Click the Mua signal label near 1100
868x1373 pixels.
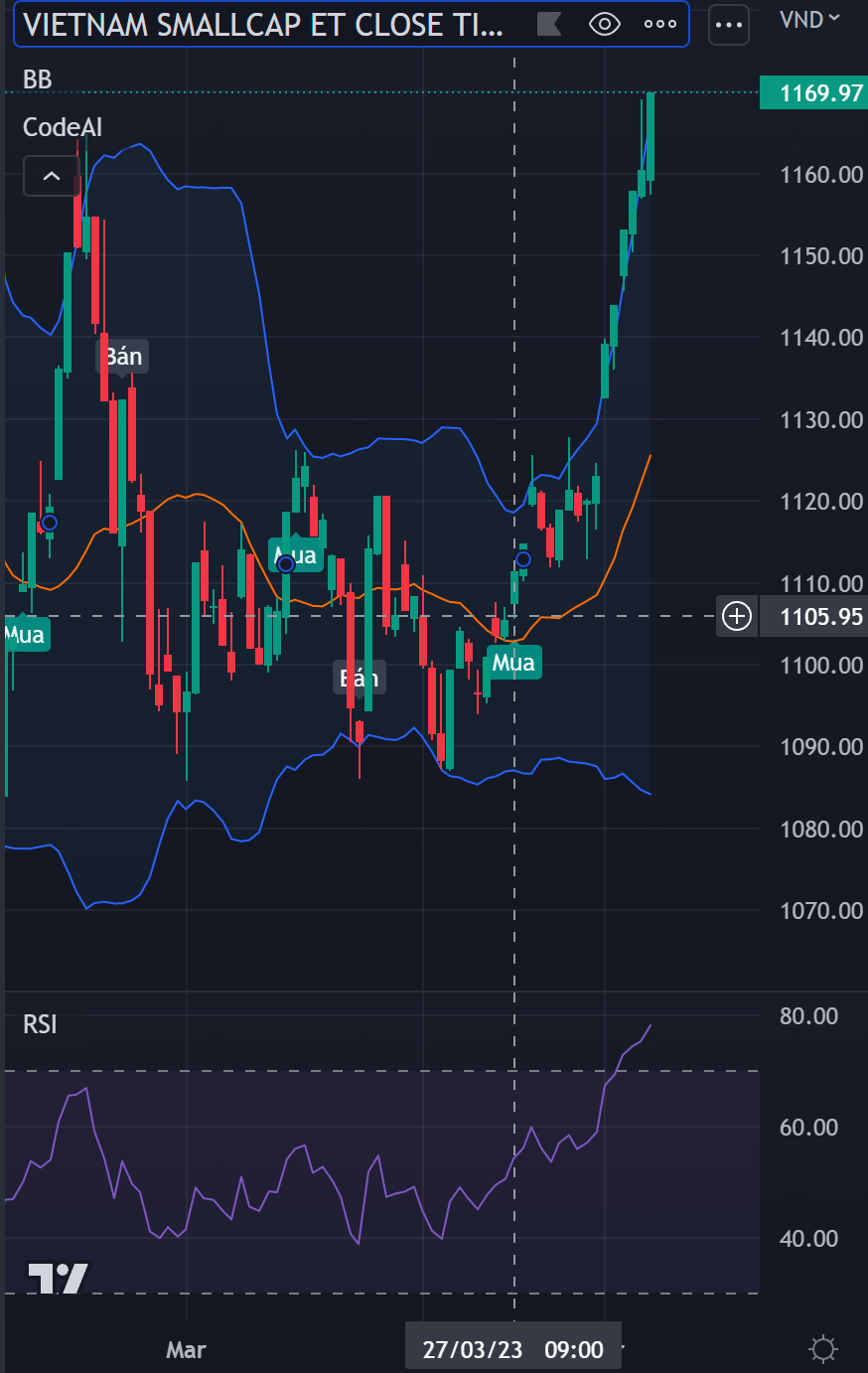[513, 663]
